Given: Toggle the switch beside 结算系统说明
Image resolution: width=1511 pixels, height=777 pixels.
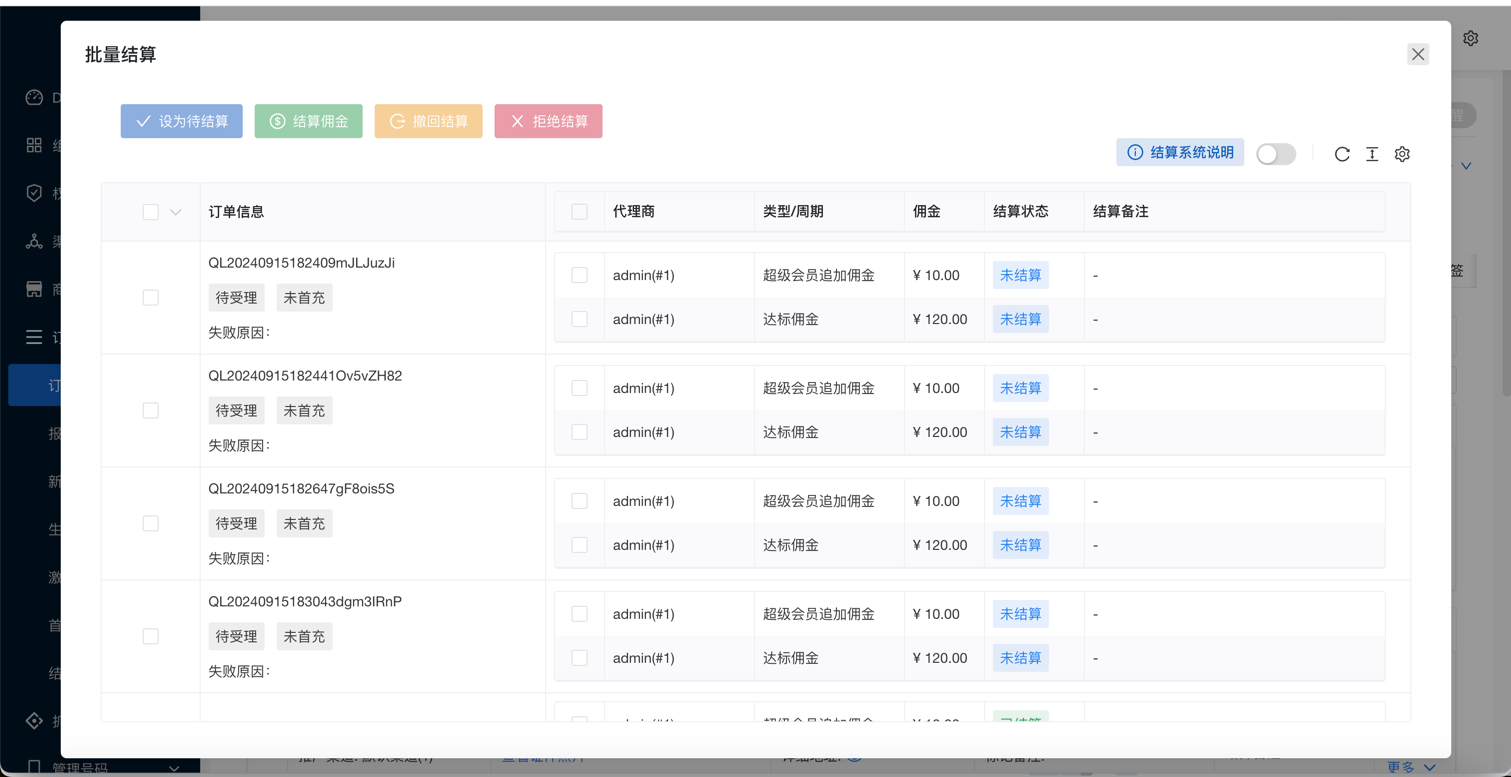Looking at the screenshot, I should point(1275,154).
